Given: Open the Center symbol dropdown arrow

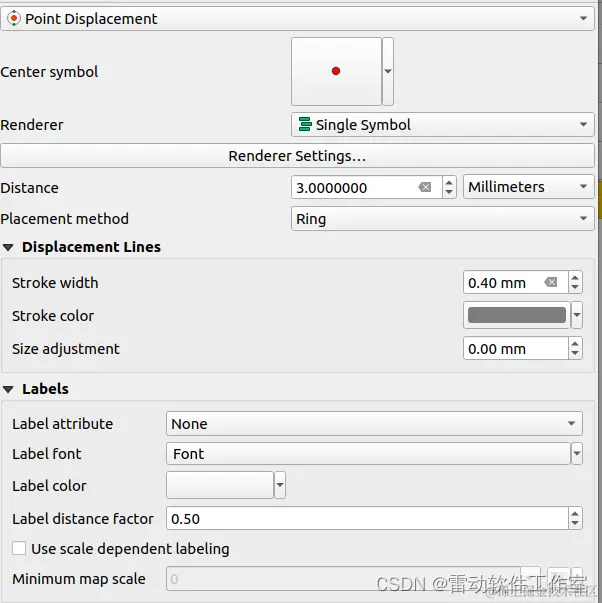Looking at the screenshot, I should coord(388,71).
